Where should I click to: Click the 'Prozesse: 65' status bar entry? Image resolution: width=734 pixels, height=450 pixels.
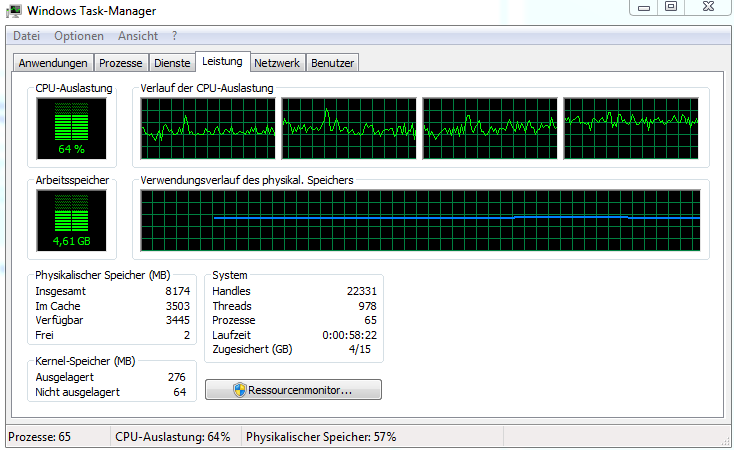point(39,437)
